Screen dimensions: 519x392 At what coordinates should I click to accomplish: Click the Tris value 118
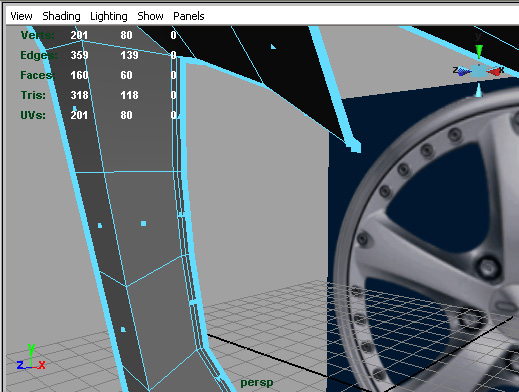(x=129, y=95)
